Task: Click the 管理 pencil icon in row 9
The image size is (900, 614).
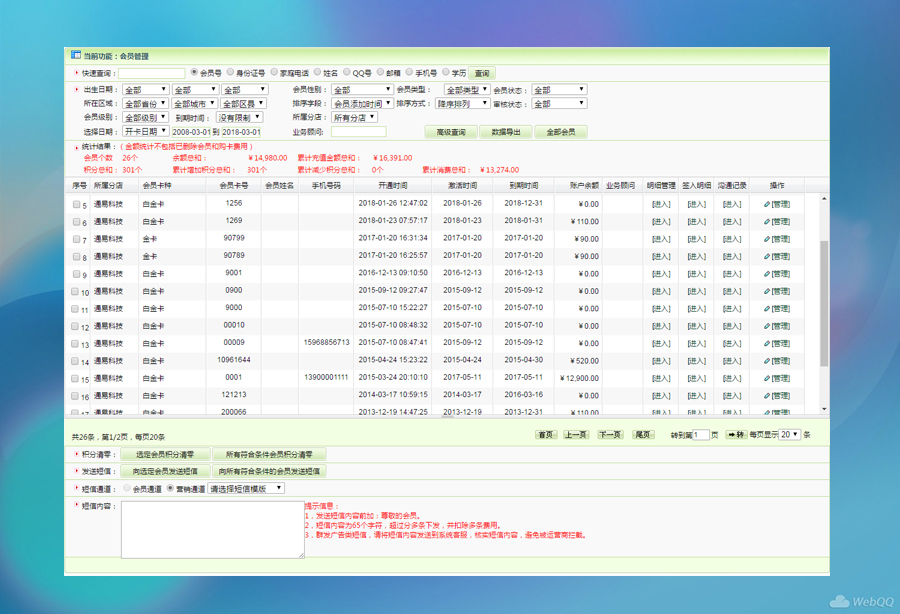Action: (x=767, y=273)
